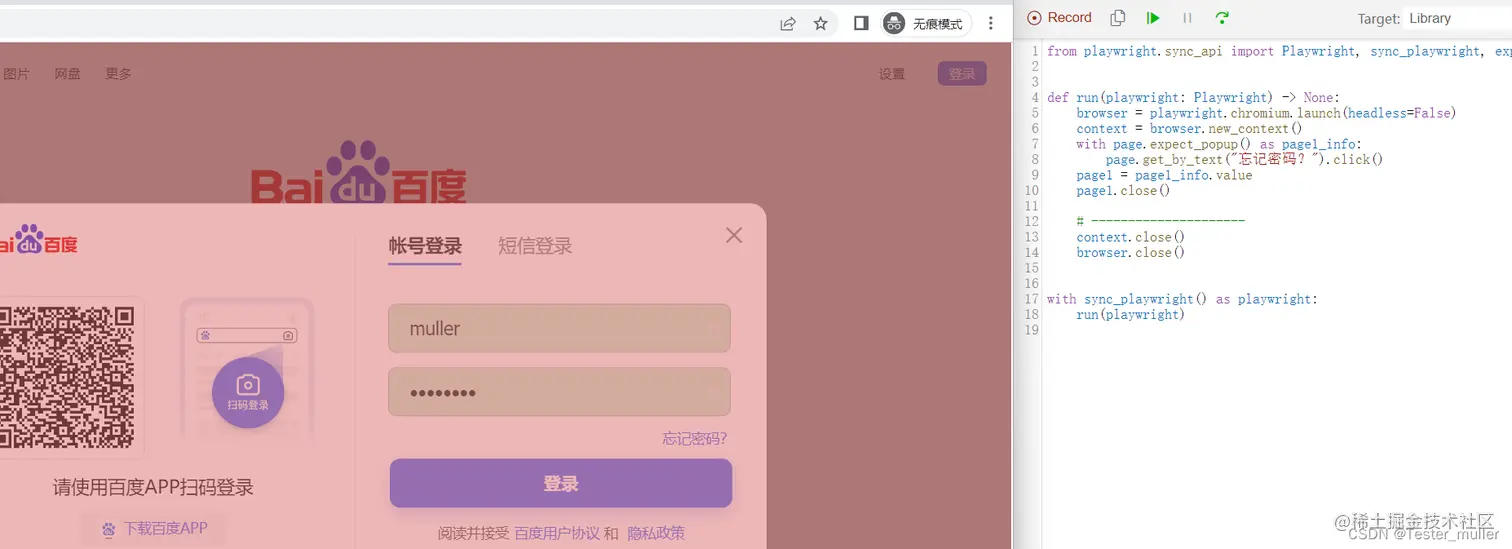Click the line 'context = browser.new_context()'

pyautogui.click(x=1189, y=129)
